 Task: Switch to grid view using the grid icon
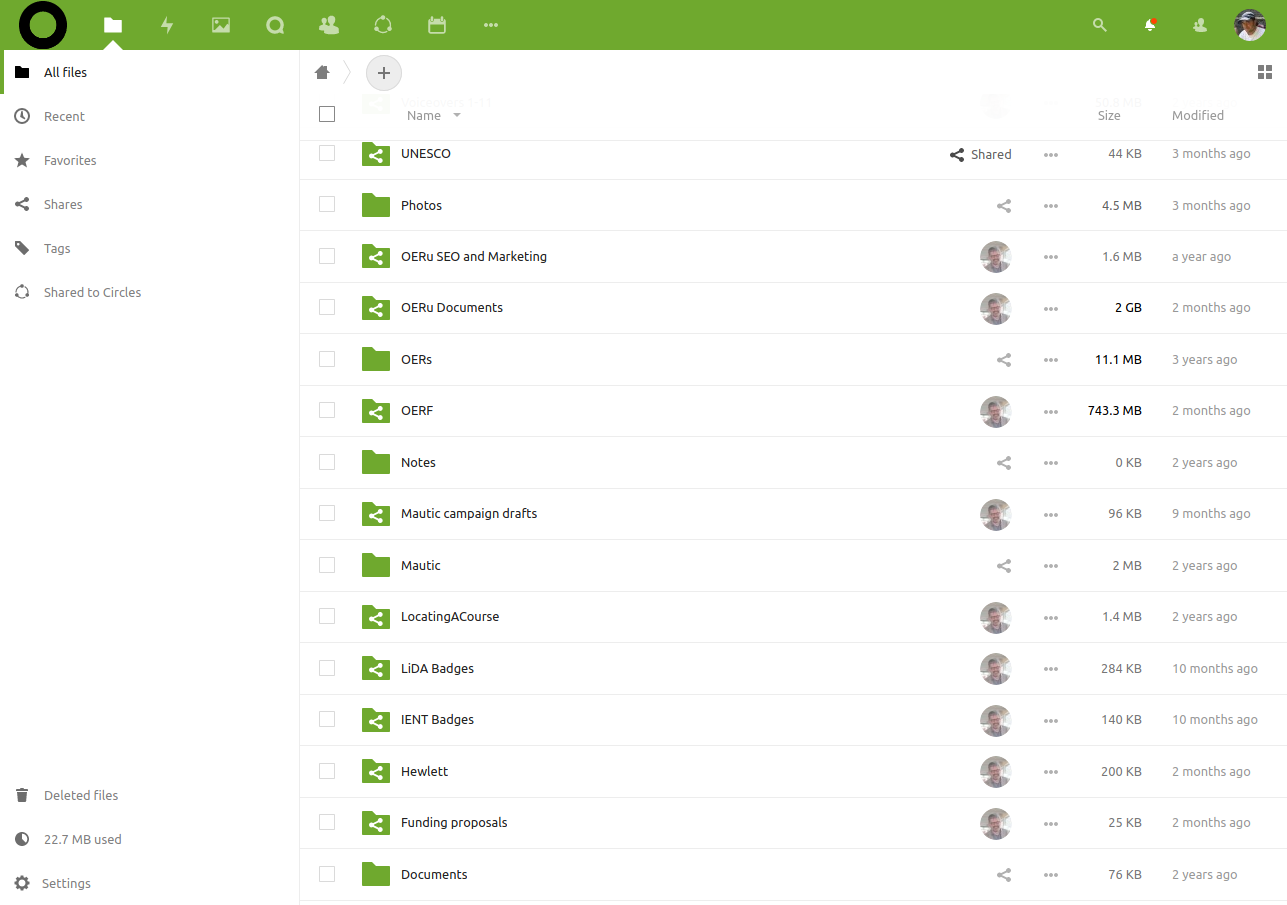pyautogui.click(x=1265, y=72)
